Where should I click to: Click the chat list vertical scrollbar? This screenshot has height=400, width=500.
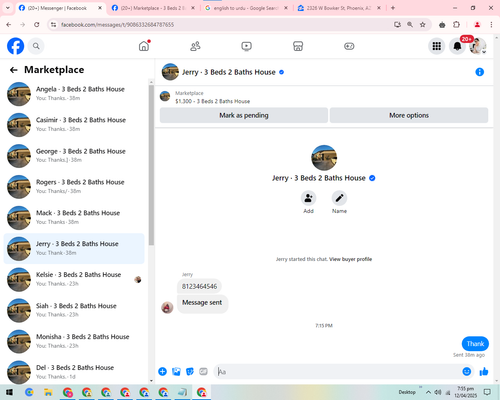[x=151, y=165]
